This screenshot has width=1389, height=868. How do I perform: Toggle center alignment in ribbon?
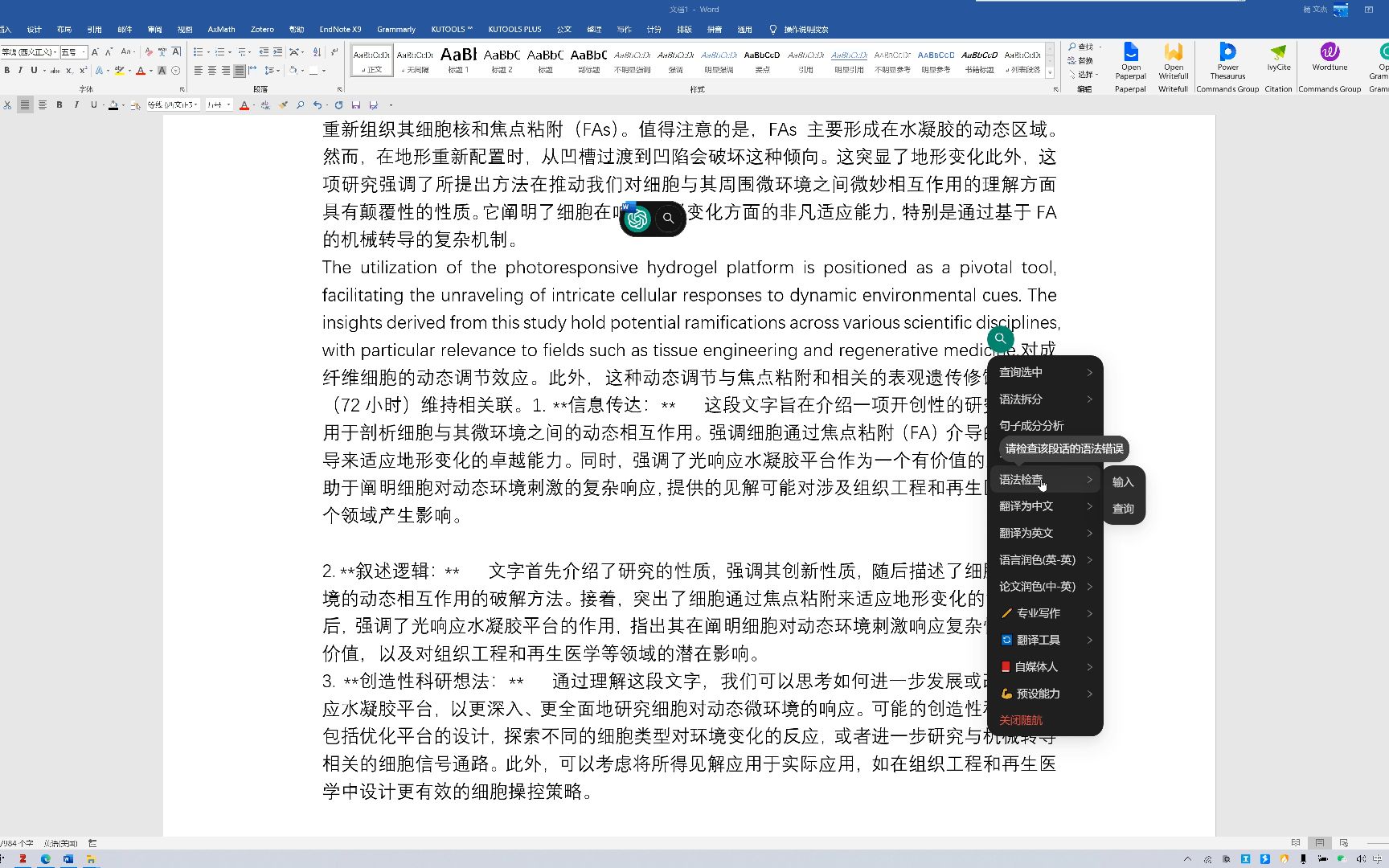click(x=212, y=71)
